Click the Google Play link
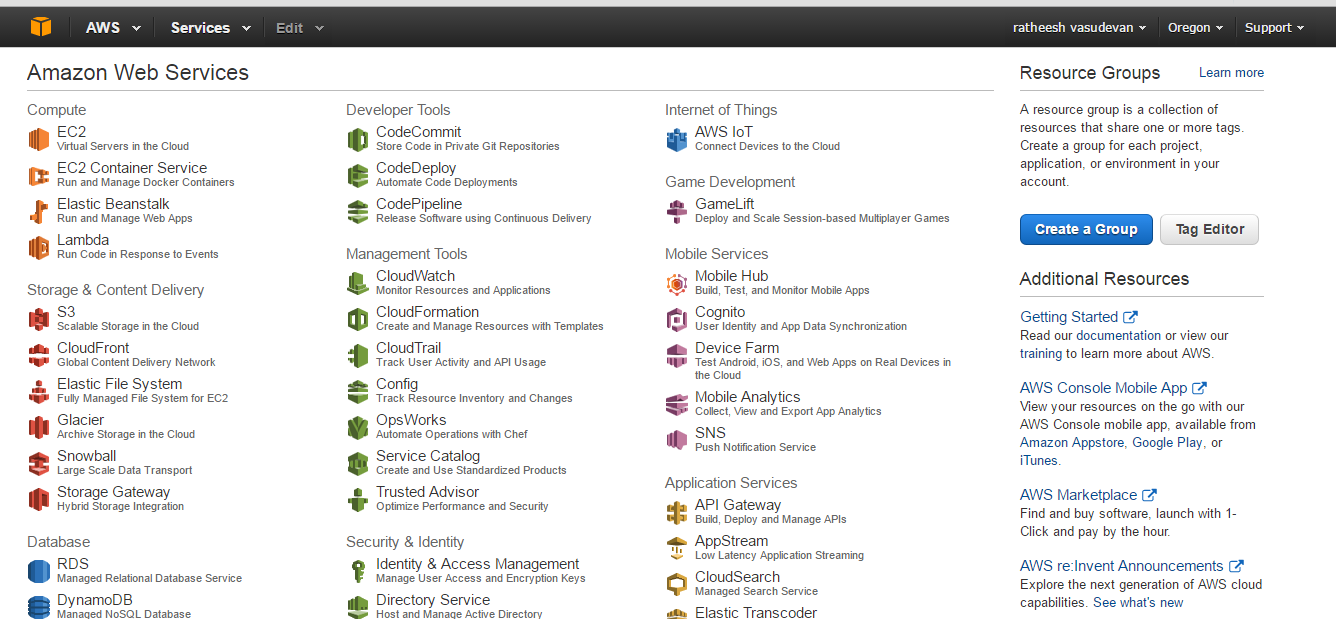 click(x=1167, y=442)
